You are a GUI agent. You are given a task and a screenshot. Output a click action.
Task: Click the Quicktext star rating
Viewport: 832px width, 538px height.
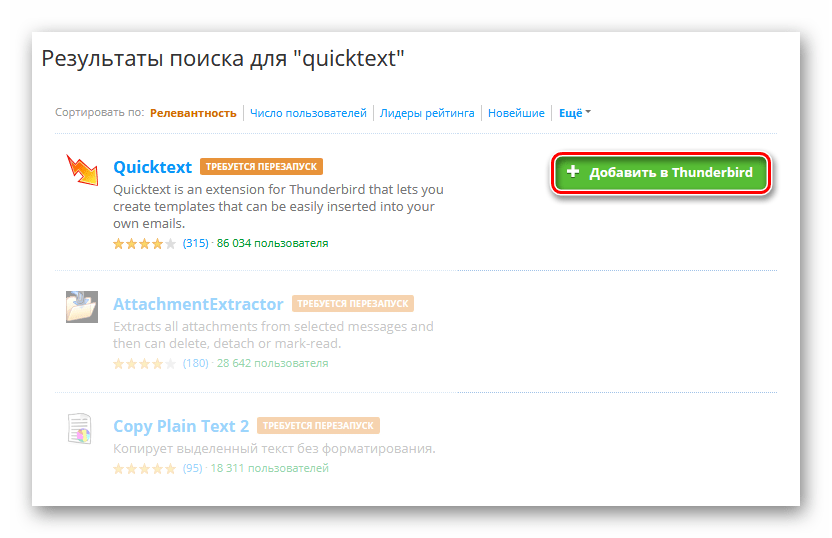point(145,243)
